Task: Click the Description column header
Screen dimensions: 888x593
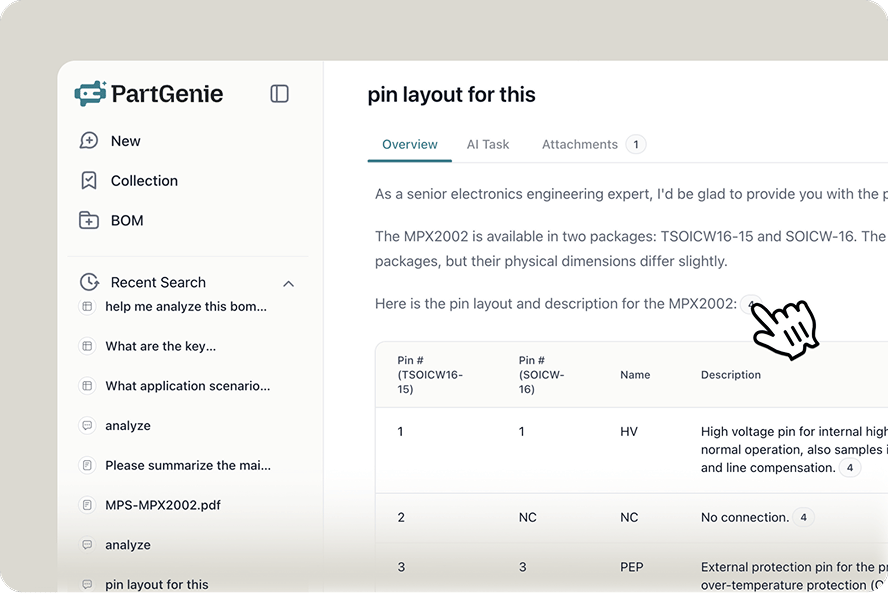Action: [731, 374]
